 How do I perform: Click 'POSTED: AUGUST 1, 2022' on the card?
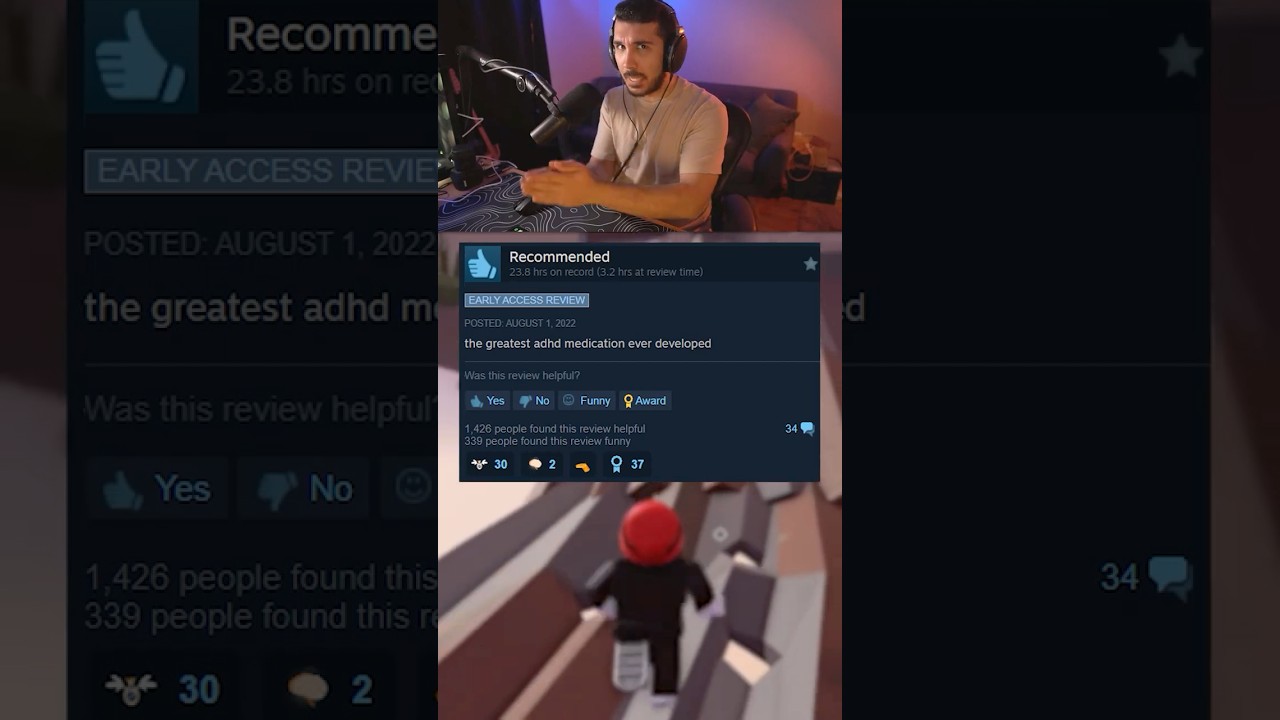[x=520, y=323]
